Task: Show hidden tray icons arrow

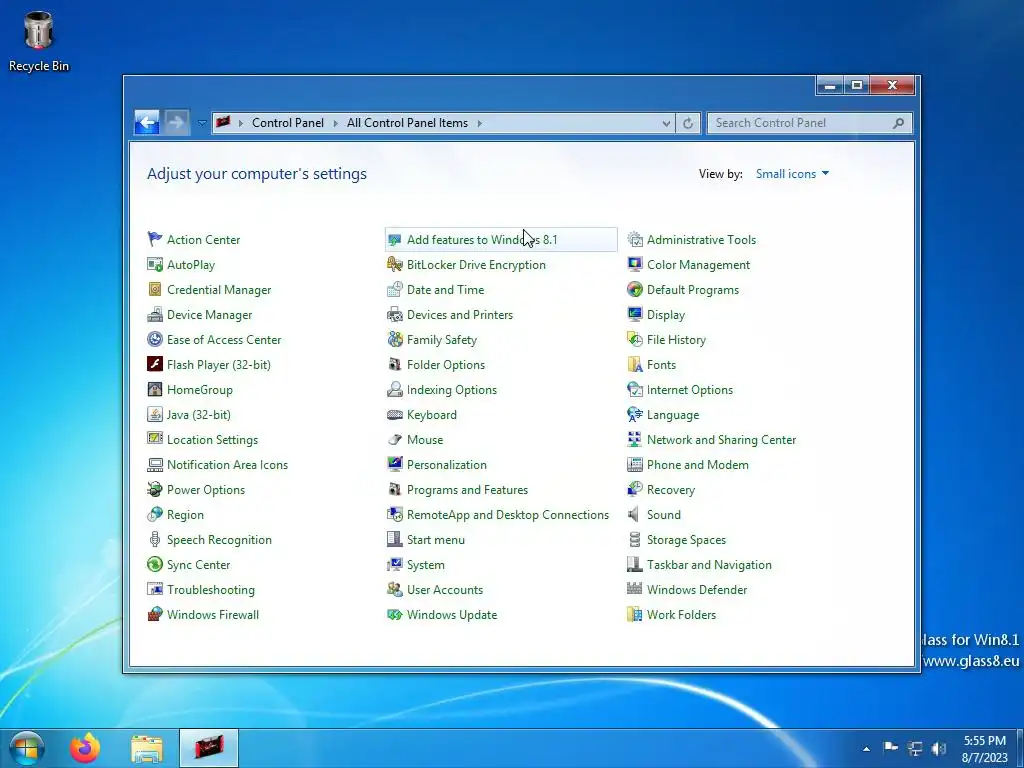Action: click(x=867, y=749)
